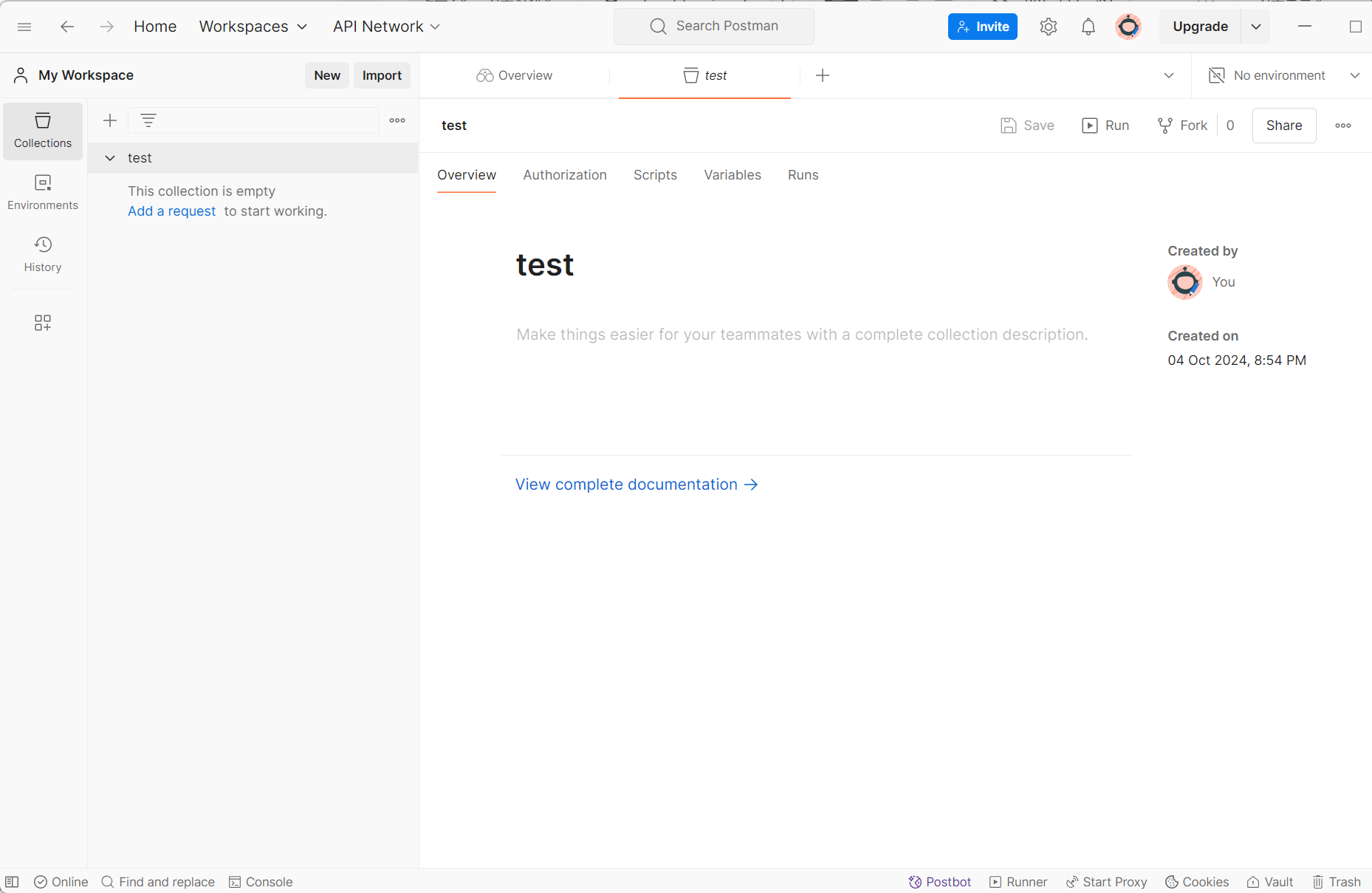
Task: Open the Runs tab
Action: pos(803,175)
